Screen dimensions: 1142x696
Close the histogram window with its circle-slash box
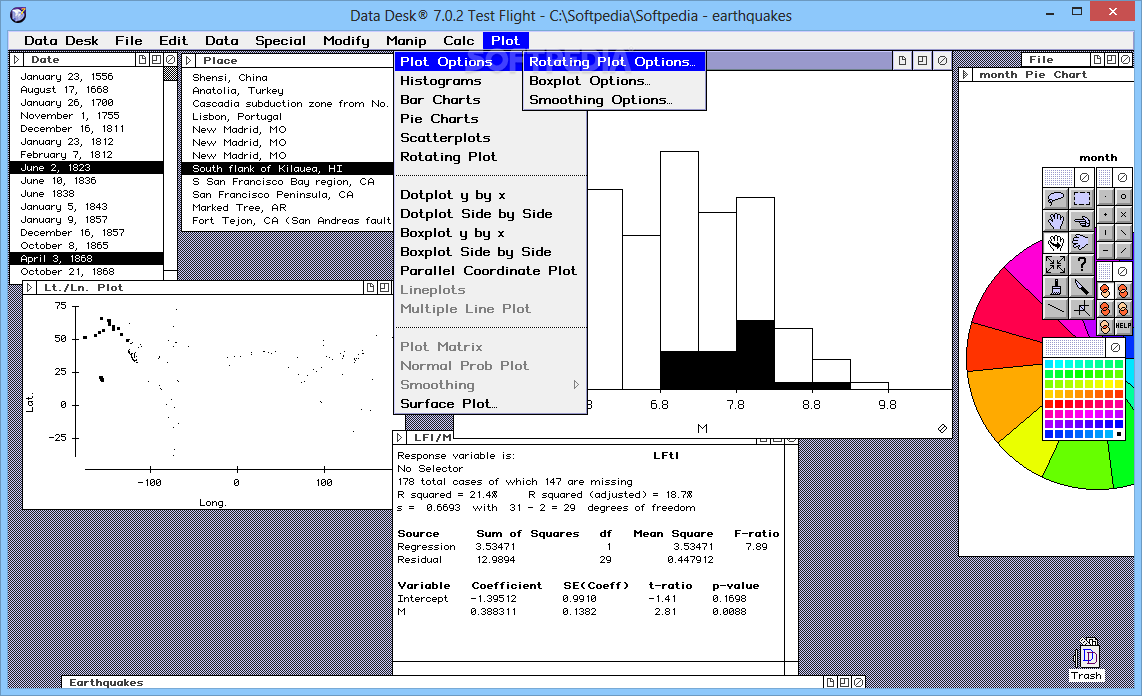(x=942, y=60)
